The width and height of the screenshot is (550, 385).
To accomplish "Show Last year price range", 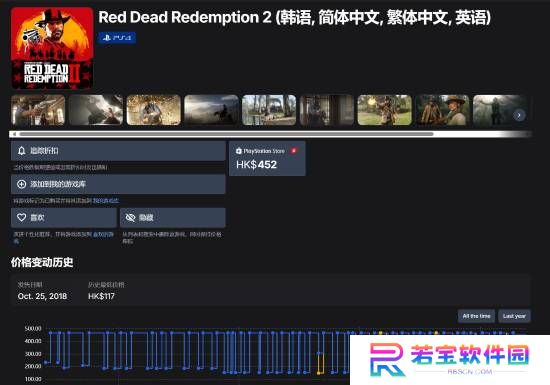I will click(514, 316).
